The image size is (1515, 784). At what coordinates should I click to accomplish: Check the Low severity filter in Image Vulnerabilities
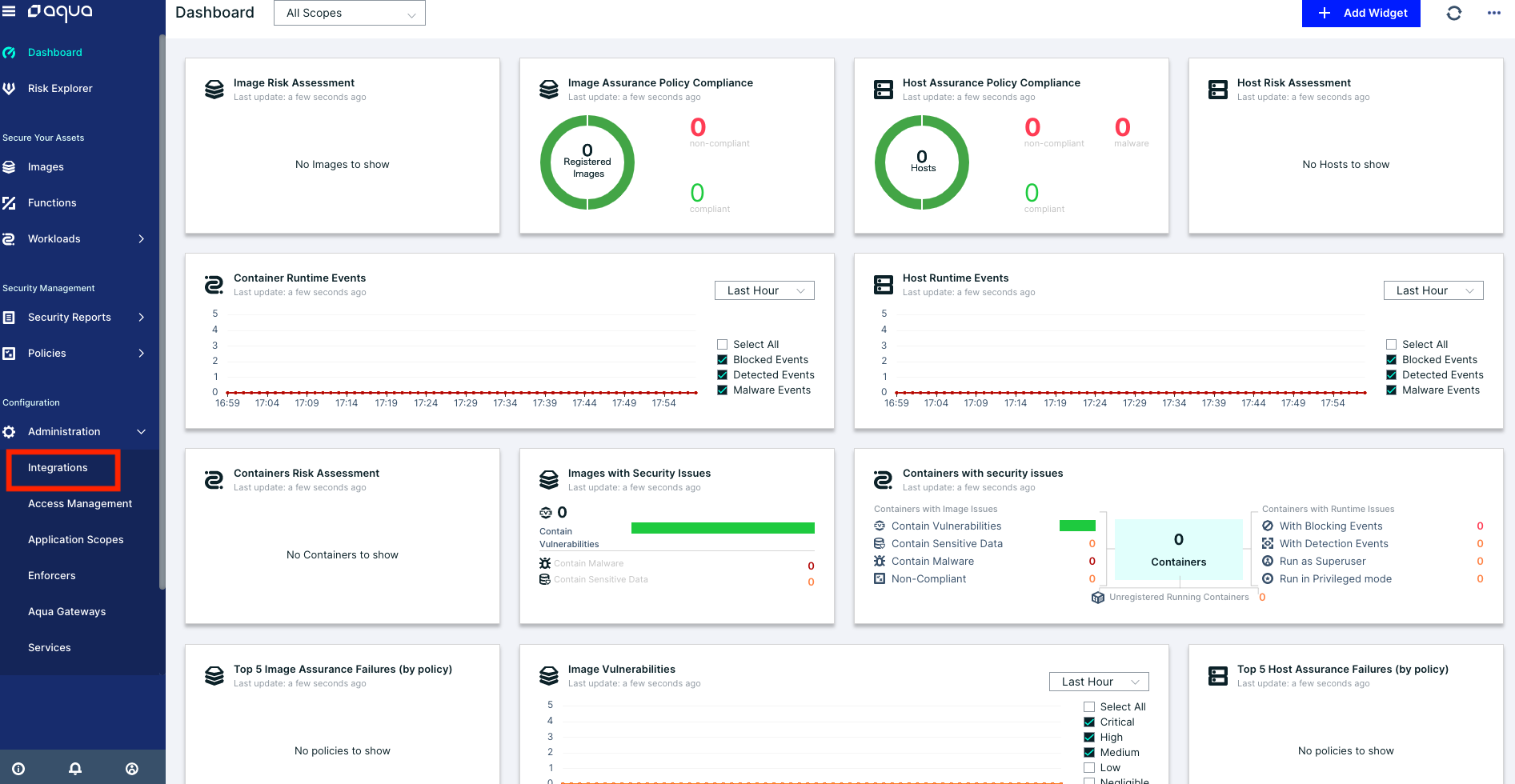[1089, 767]
